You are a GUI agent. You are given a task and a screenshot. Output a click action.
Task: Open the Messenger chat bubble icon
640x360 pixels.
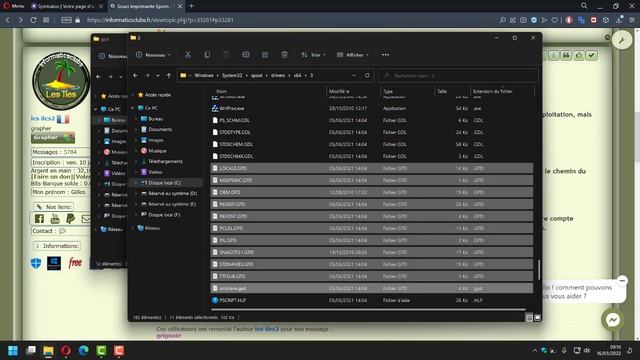click(x=613, y=320)
